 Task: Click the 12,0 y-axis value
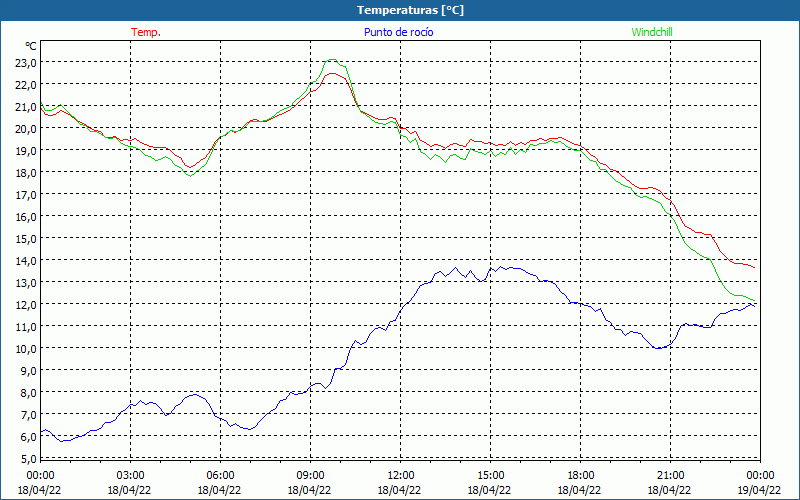point(27,305)
